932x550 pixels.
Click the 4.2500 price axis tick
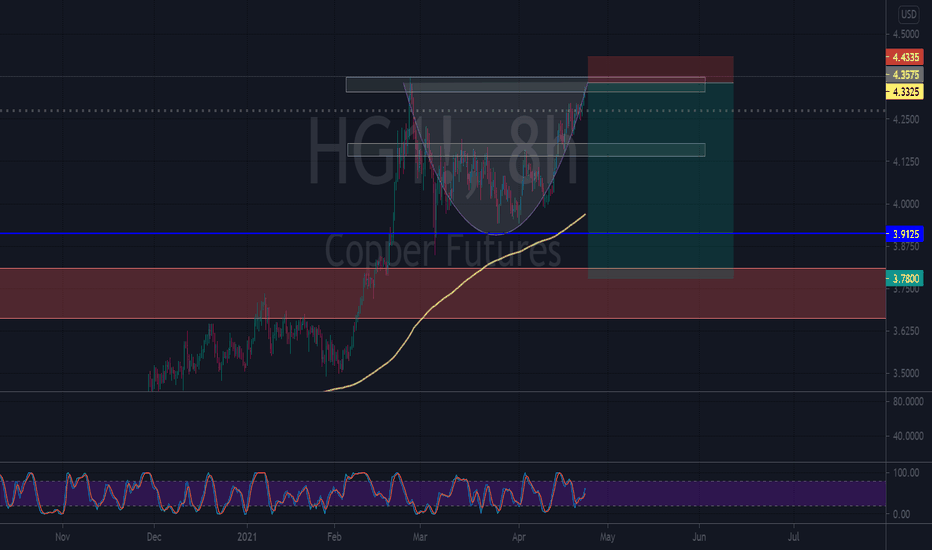[906, 119]
